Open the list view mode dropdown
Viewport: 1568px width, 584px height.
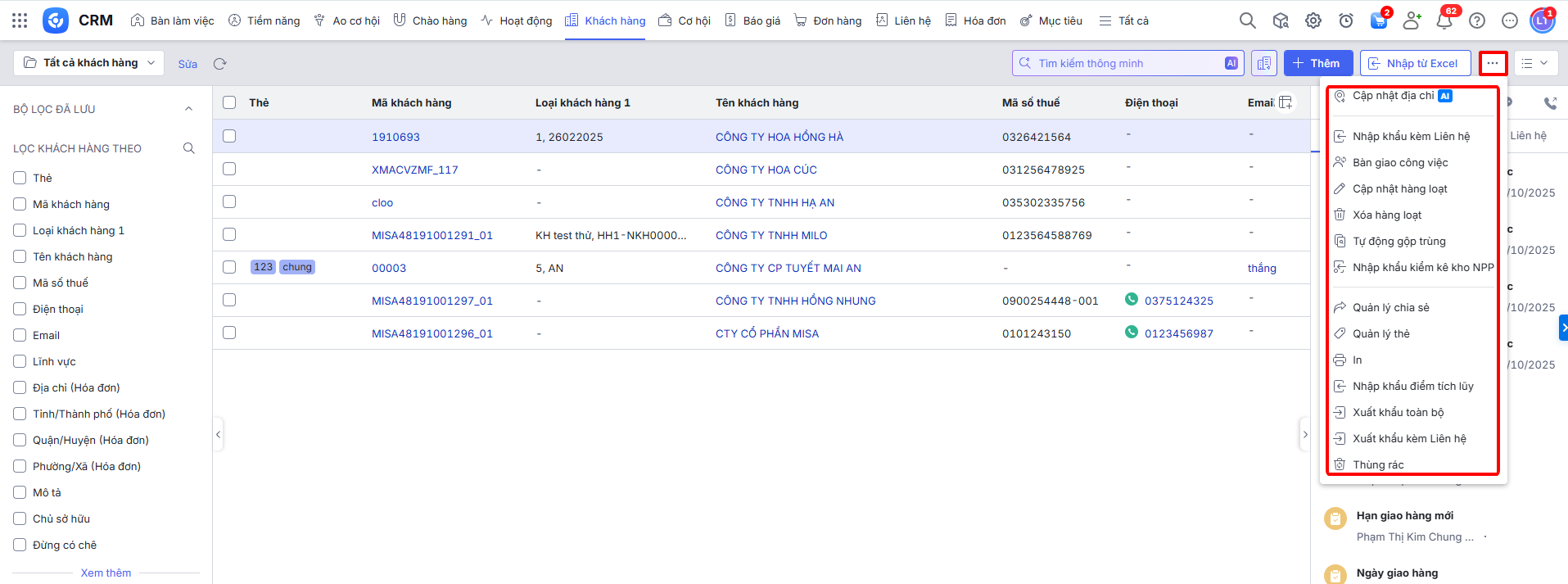[x=1535, y=63]
